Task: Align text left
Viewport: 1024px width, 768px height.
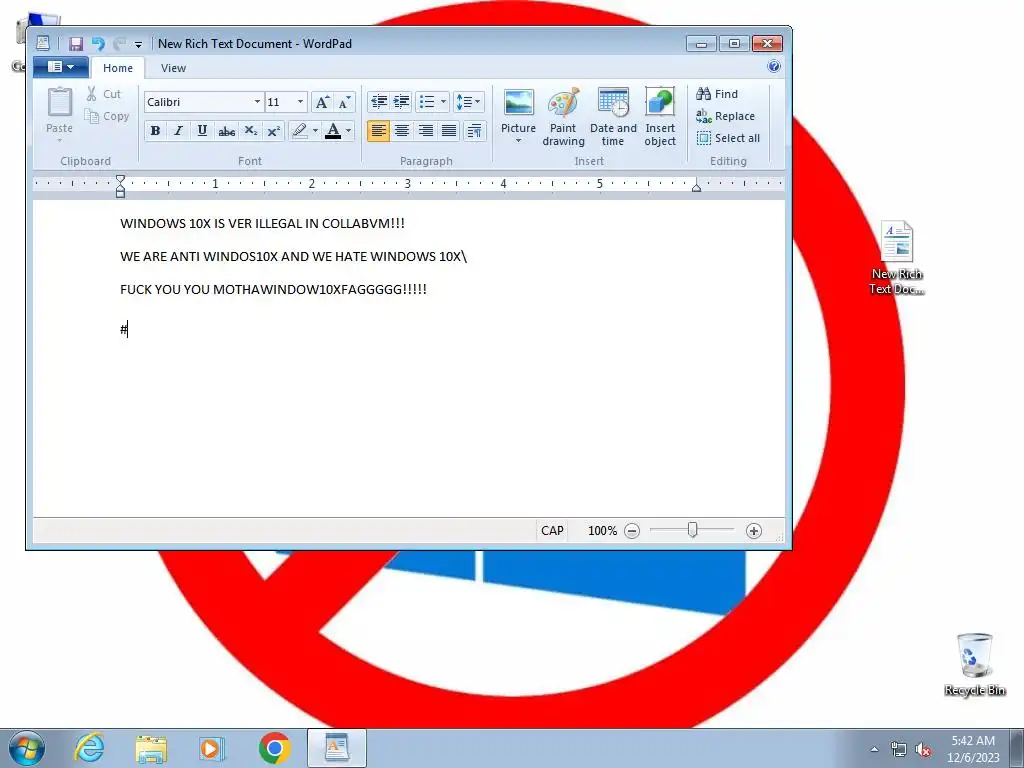Action: tap(379, 131)
